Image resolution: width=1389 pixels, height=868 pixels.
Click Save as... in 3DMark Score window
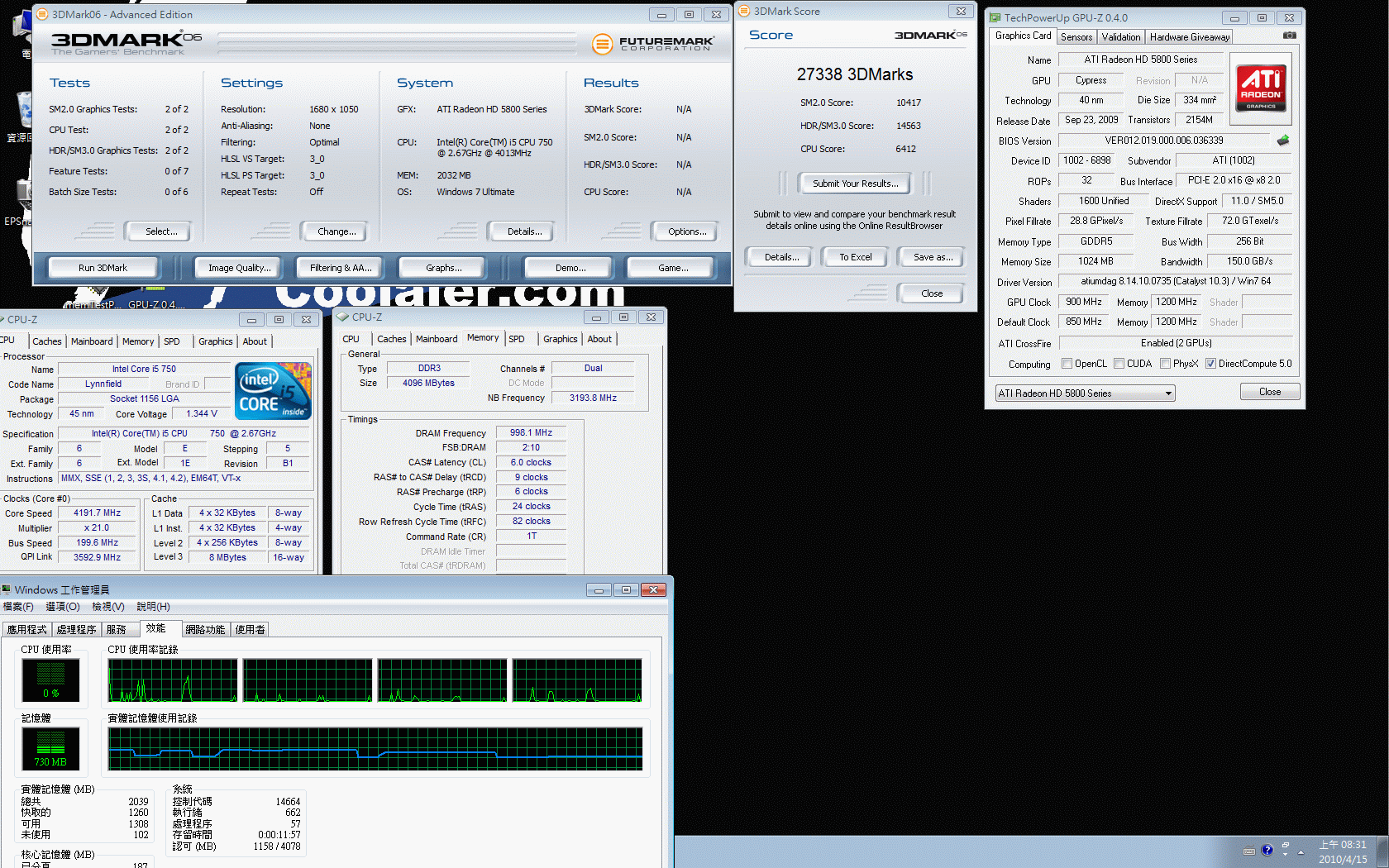[x=933, y=257]
